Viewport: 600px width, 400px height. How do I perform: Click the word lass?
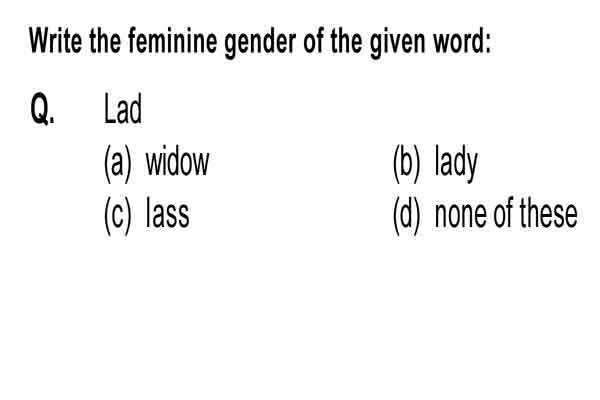point(168,214)
